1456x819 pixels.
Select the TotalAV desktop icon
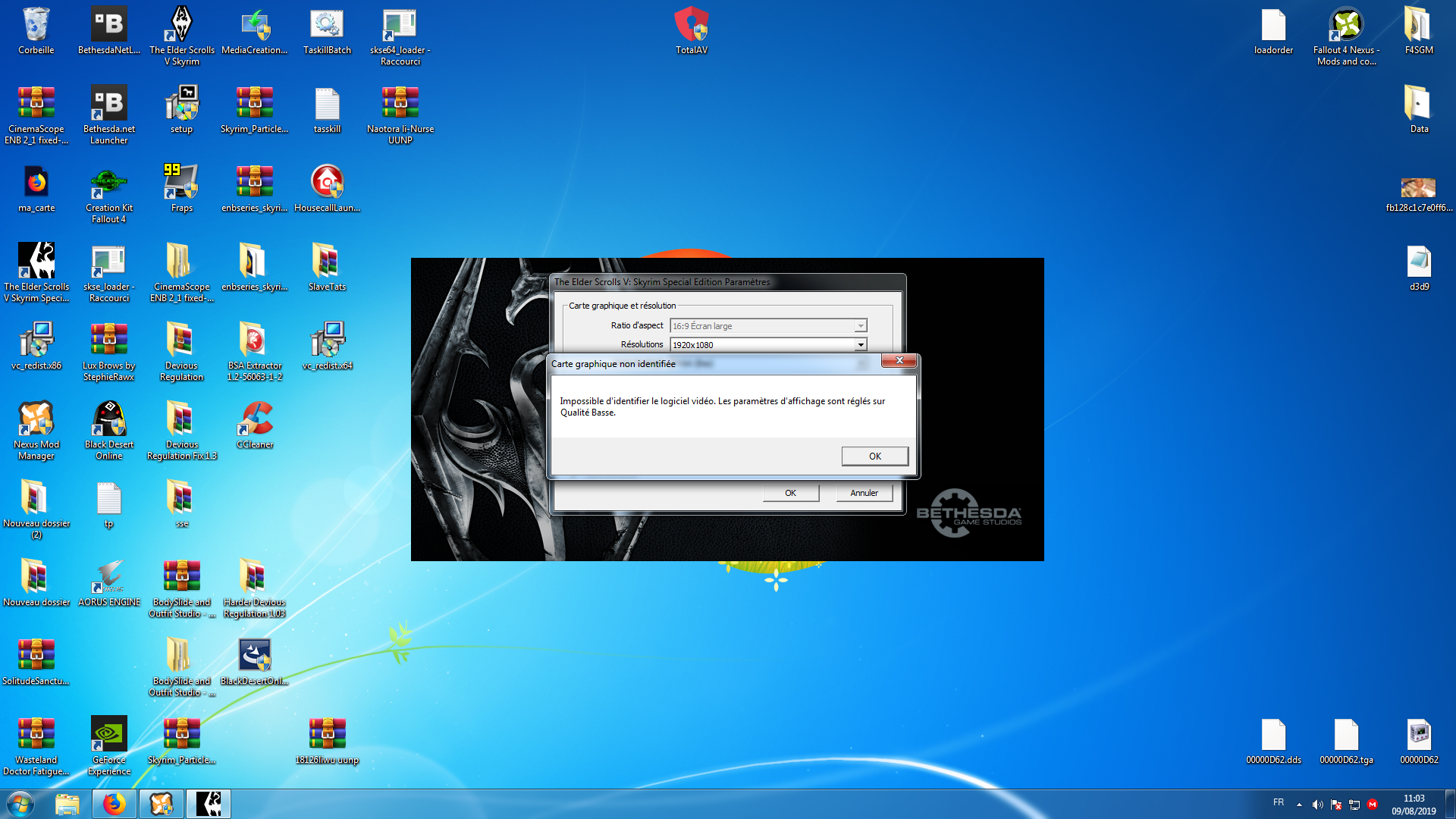tap(692, 32)
